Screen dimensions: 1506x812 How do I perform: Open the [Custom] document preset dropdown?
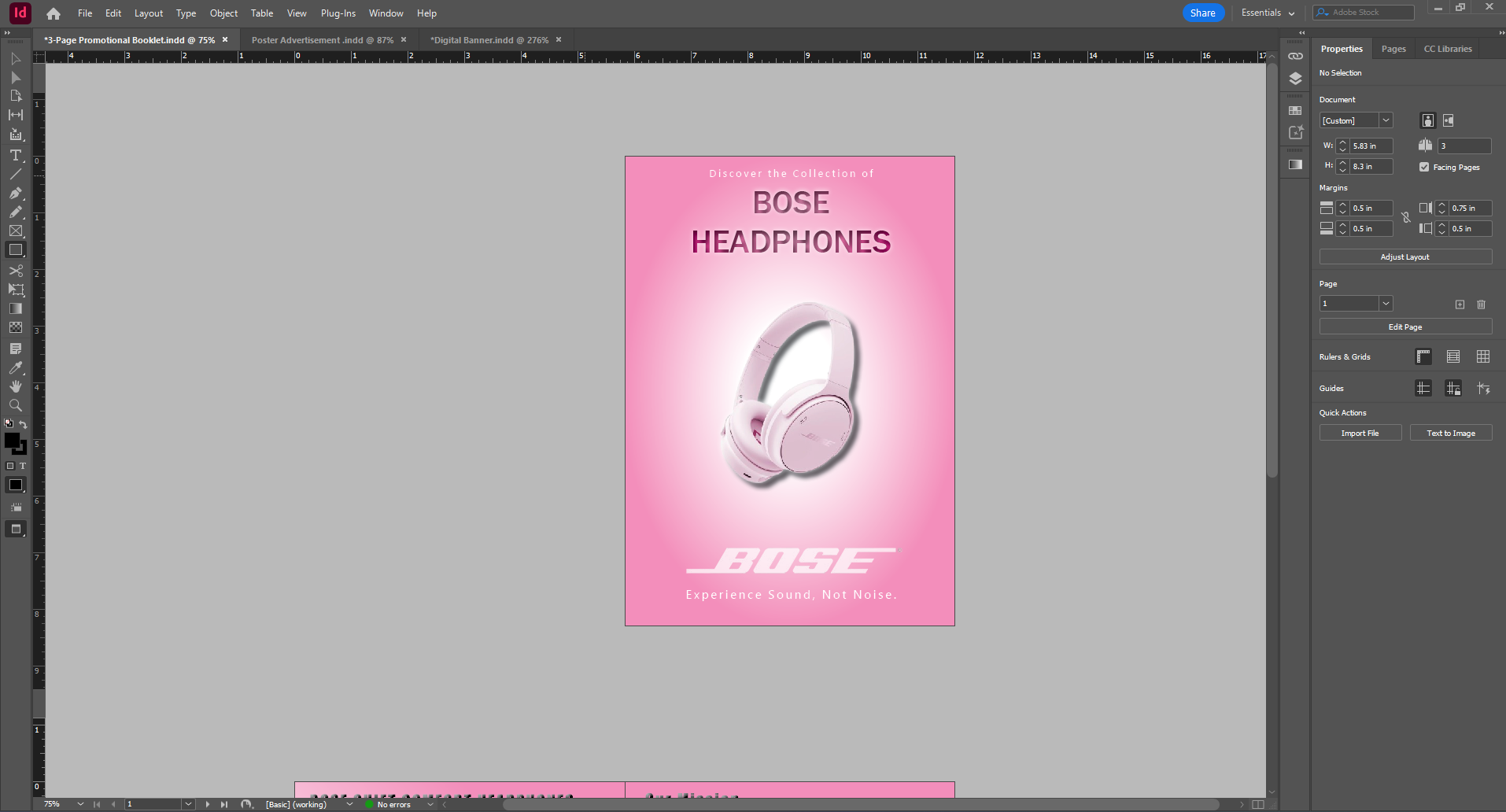[x=1386, y=120]
